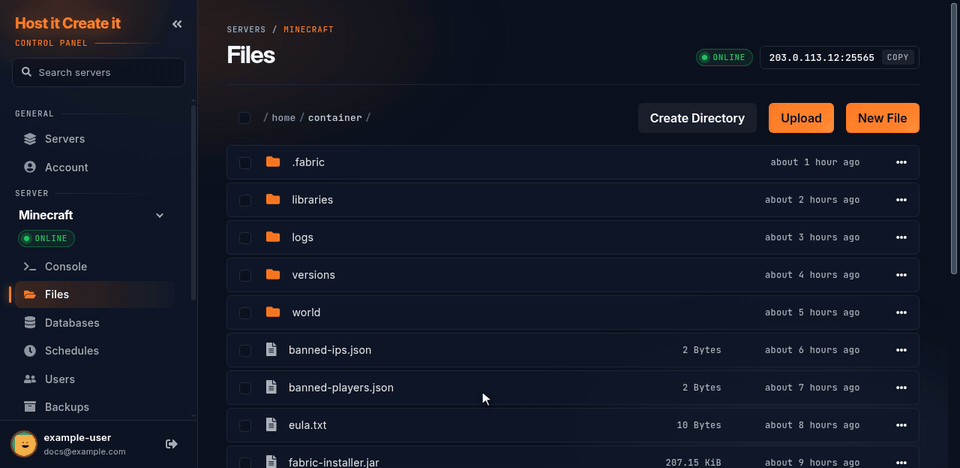The image size is (960, 468).
Task: Open the Schedules page
Action: click(94, 351)
